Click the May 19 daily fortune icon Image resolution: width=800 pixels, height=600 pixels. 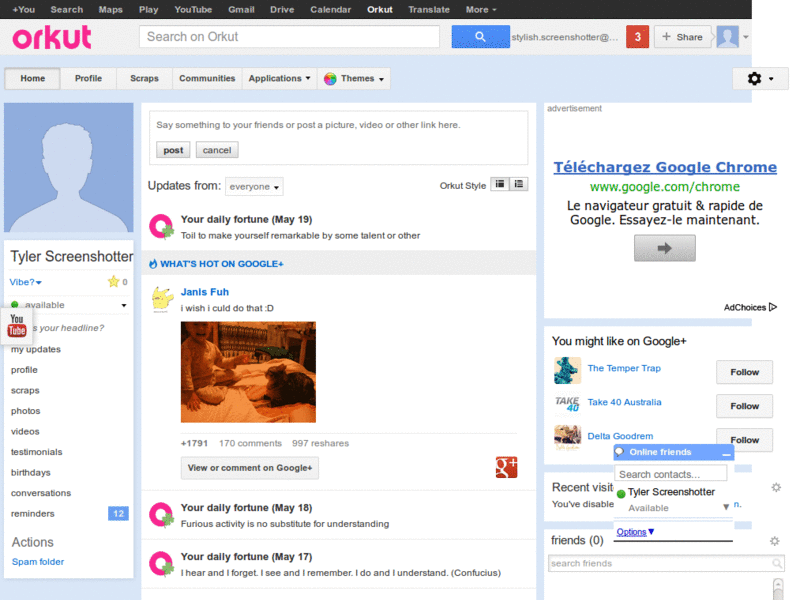161,227
